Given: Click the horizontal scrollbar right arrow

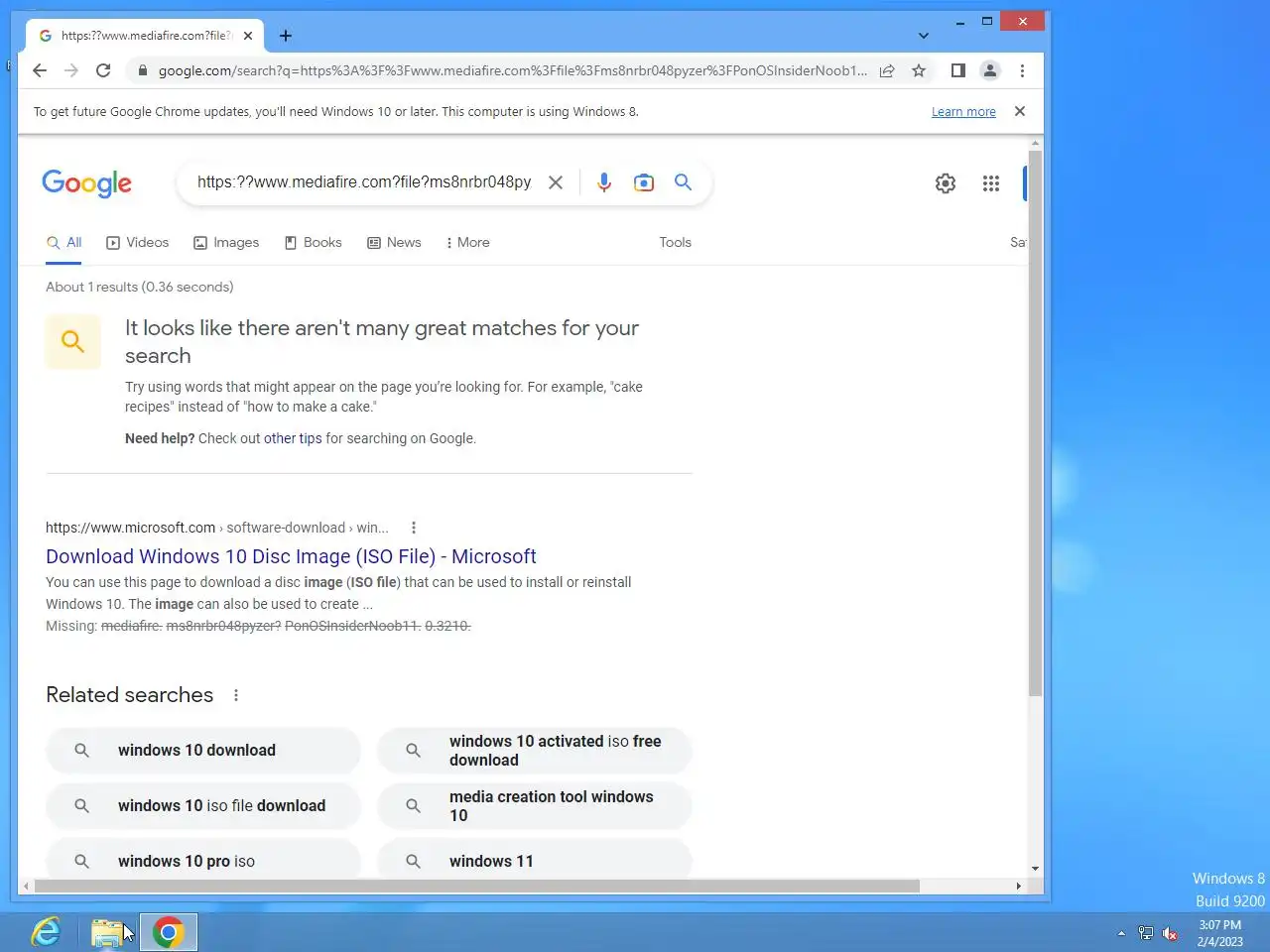Looking at the screenshot, I should pos(1019,887).
